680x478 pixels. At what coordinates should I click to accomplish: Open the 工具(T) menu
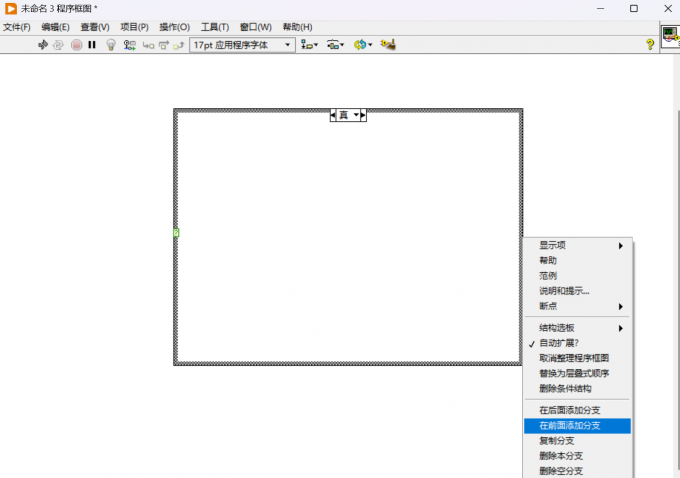(x=215, y=27)
